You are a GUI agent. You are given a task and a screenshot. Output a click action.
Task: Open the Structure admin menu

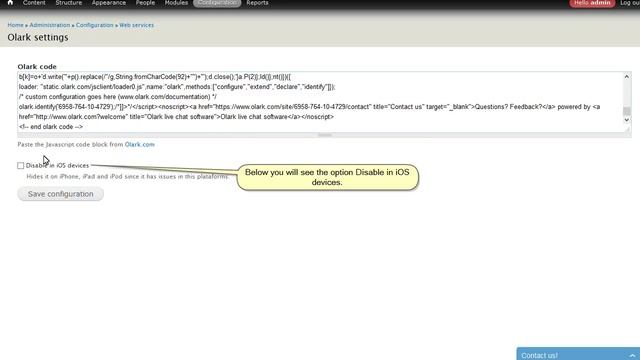coord(69,3)
